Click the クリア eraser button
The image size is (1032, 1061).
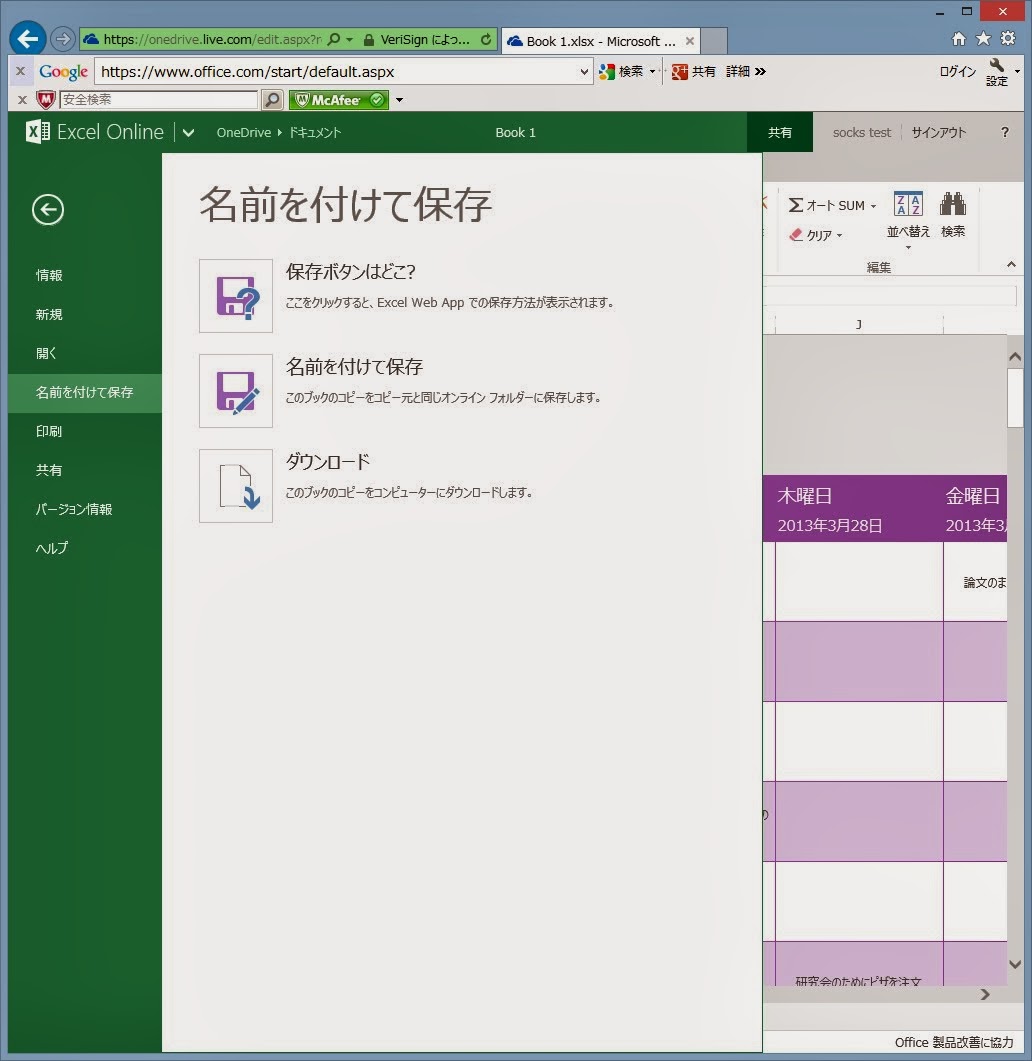click(811, 235)
